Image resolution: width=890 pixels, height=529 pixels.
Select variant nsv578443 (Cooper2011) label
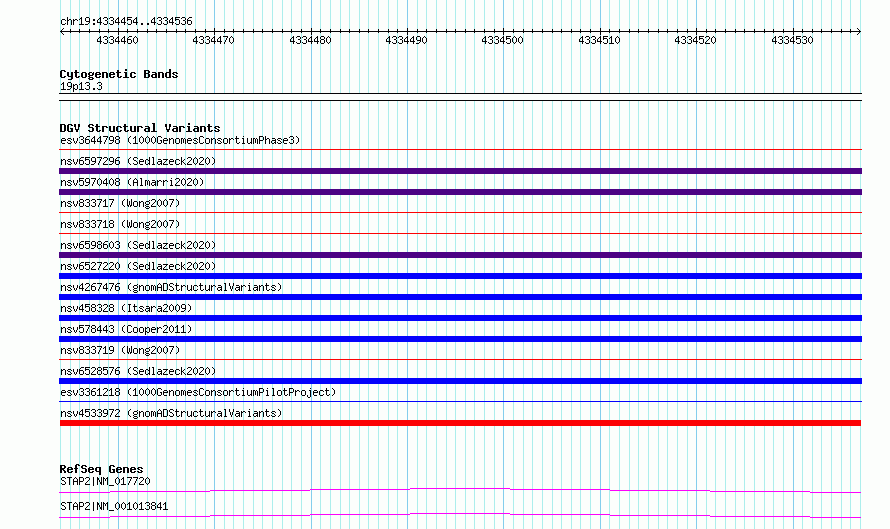126,329
